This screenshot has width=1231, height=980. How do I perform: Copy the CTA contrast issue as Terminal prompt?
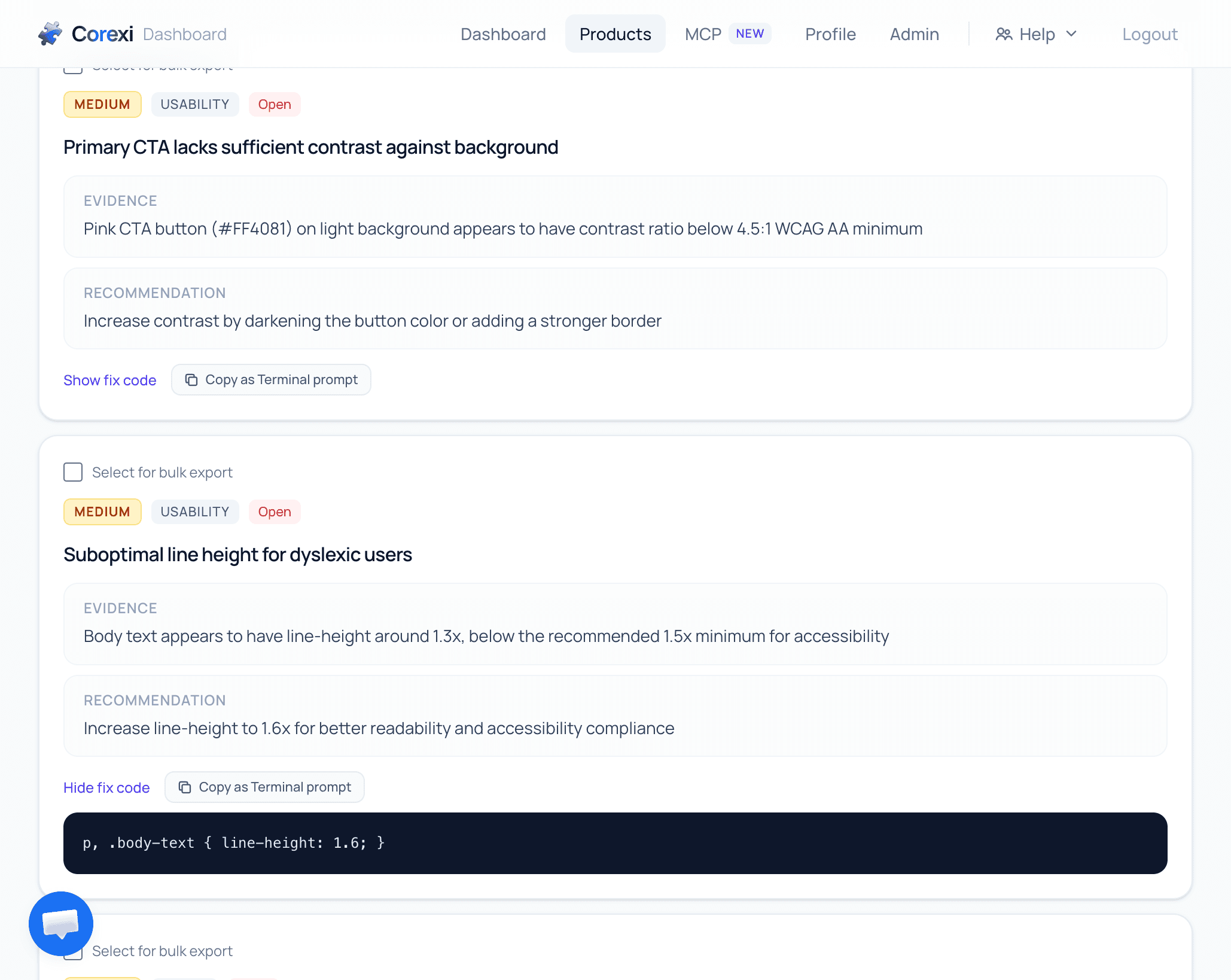pos(271,379)
